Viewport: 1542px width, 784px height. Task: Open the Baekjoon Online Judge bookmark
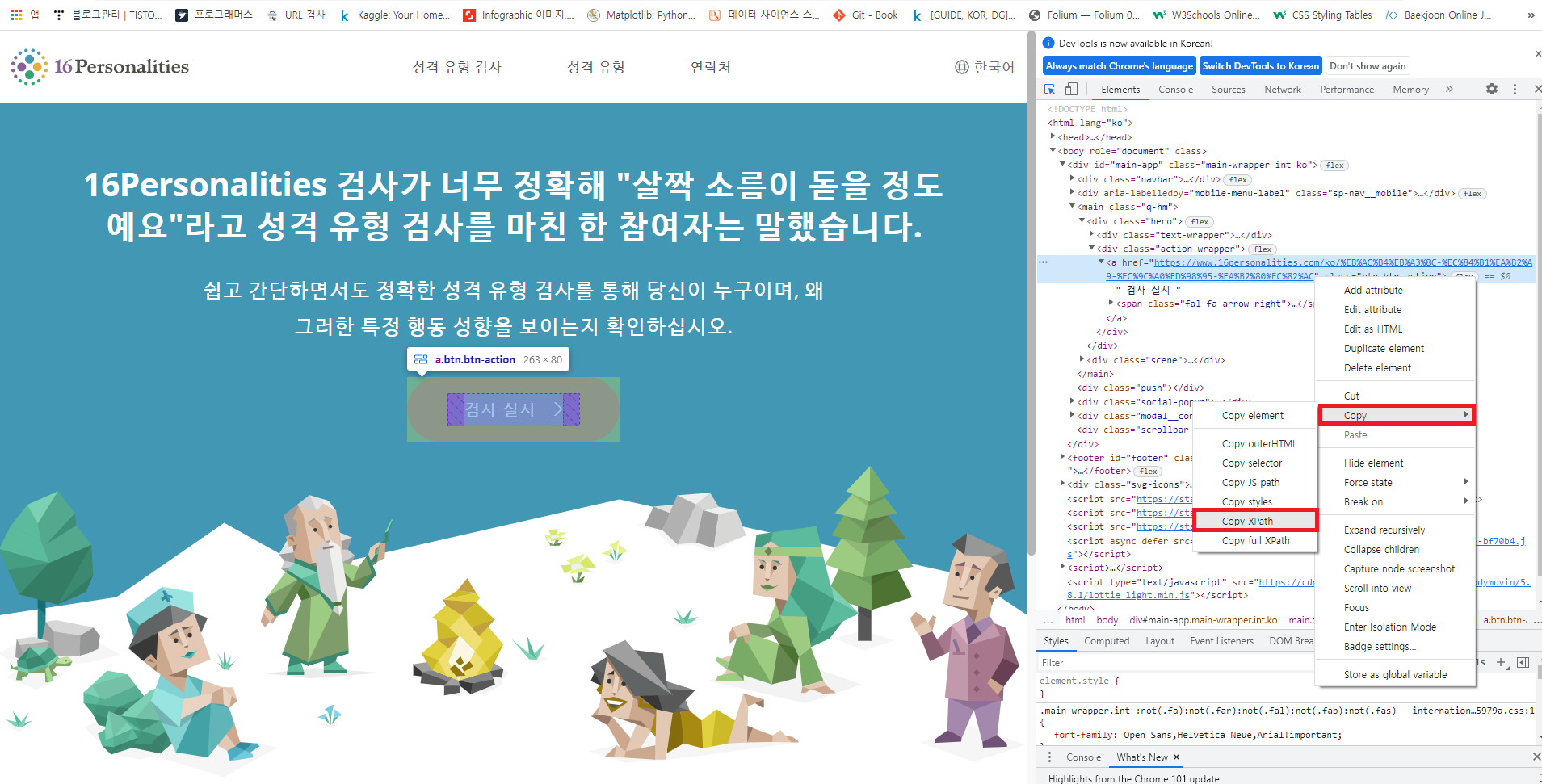(1439, 15)
